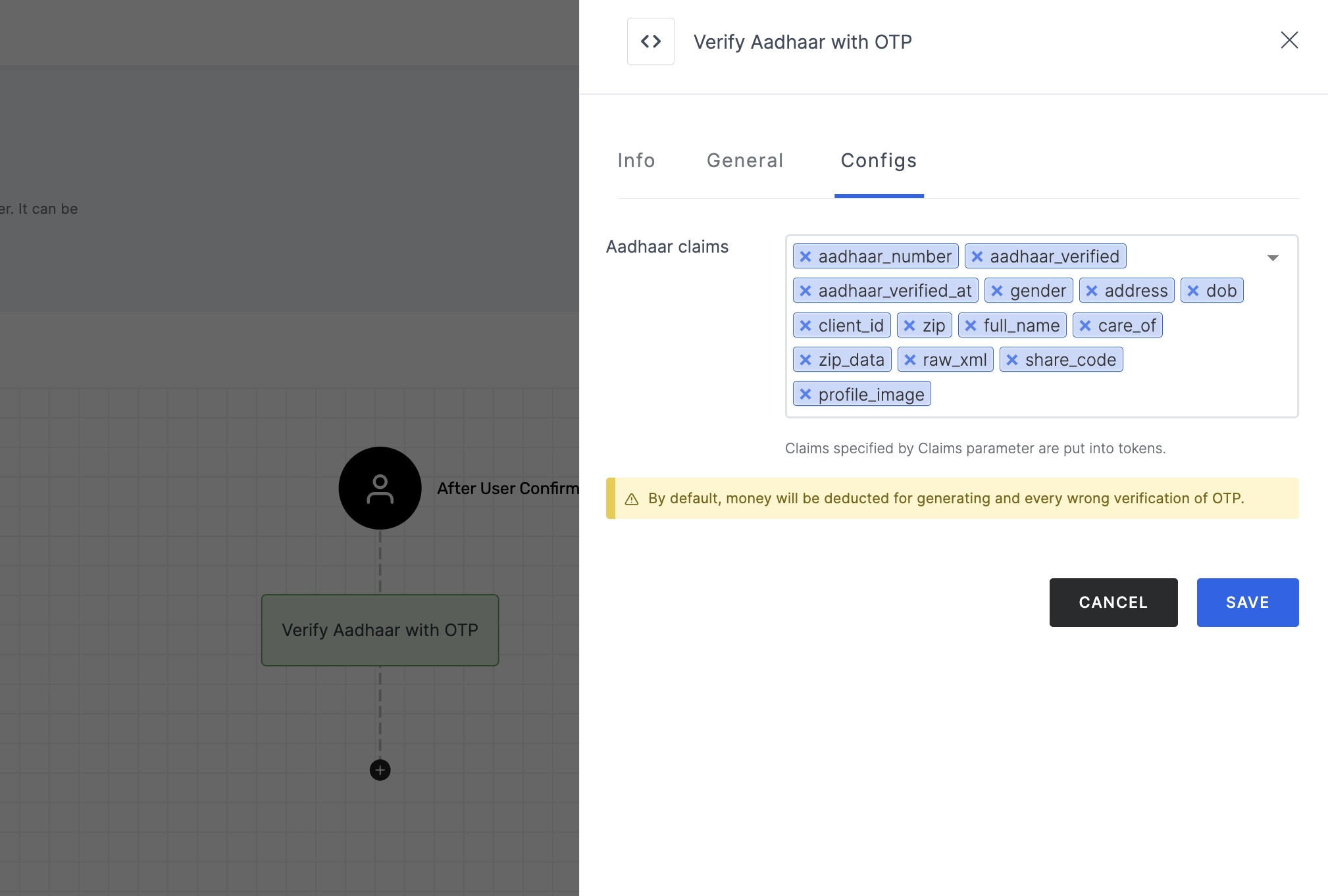This screenshot has height=896, width=1328.
Task: Remove care_of claim tag
Action: [x=1085, y=325]
